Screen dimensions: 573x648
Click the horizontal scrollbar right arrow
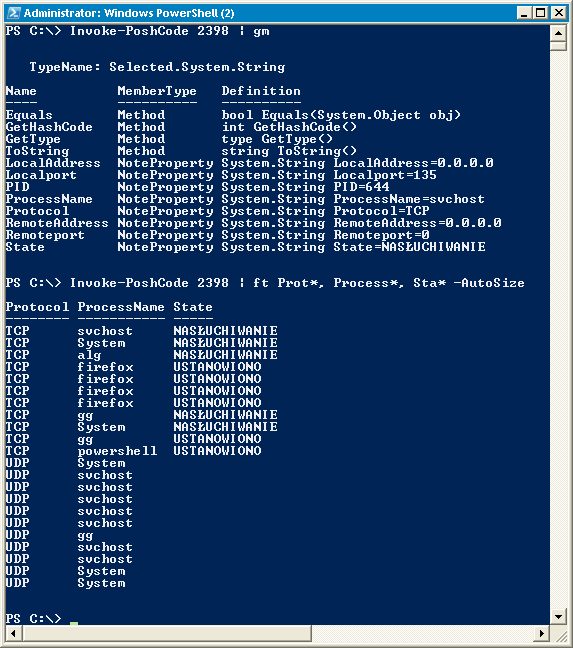(x=542, y=633)
